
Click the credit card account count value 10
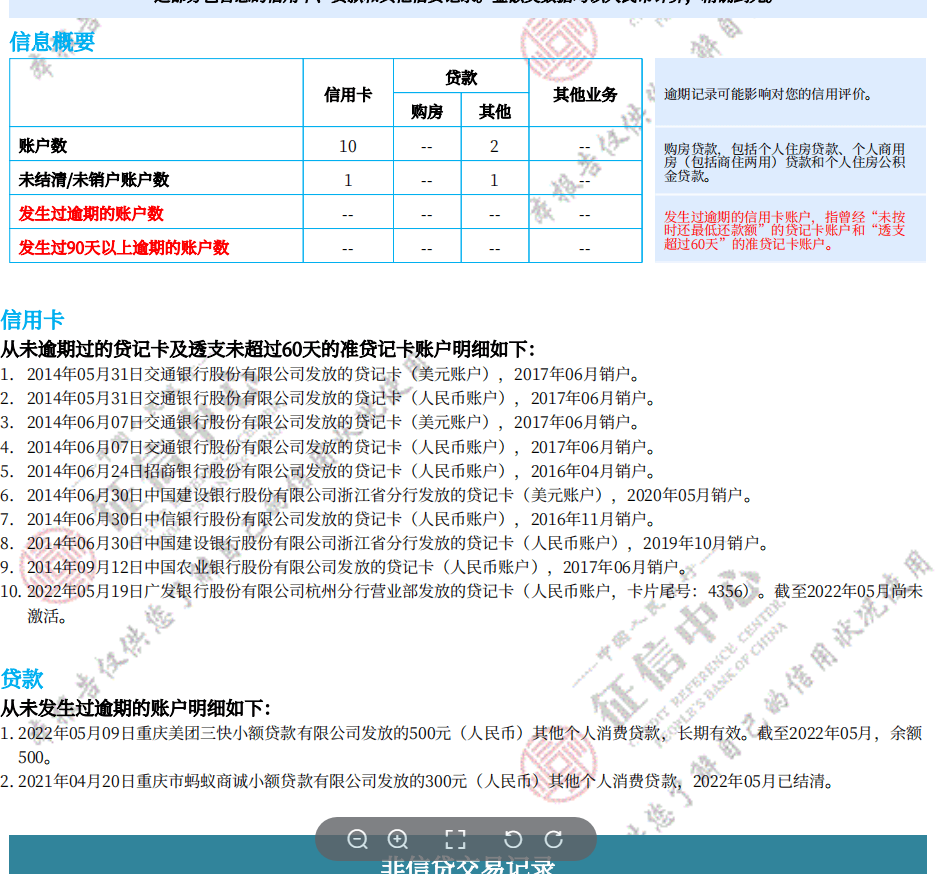pos(348,146)
